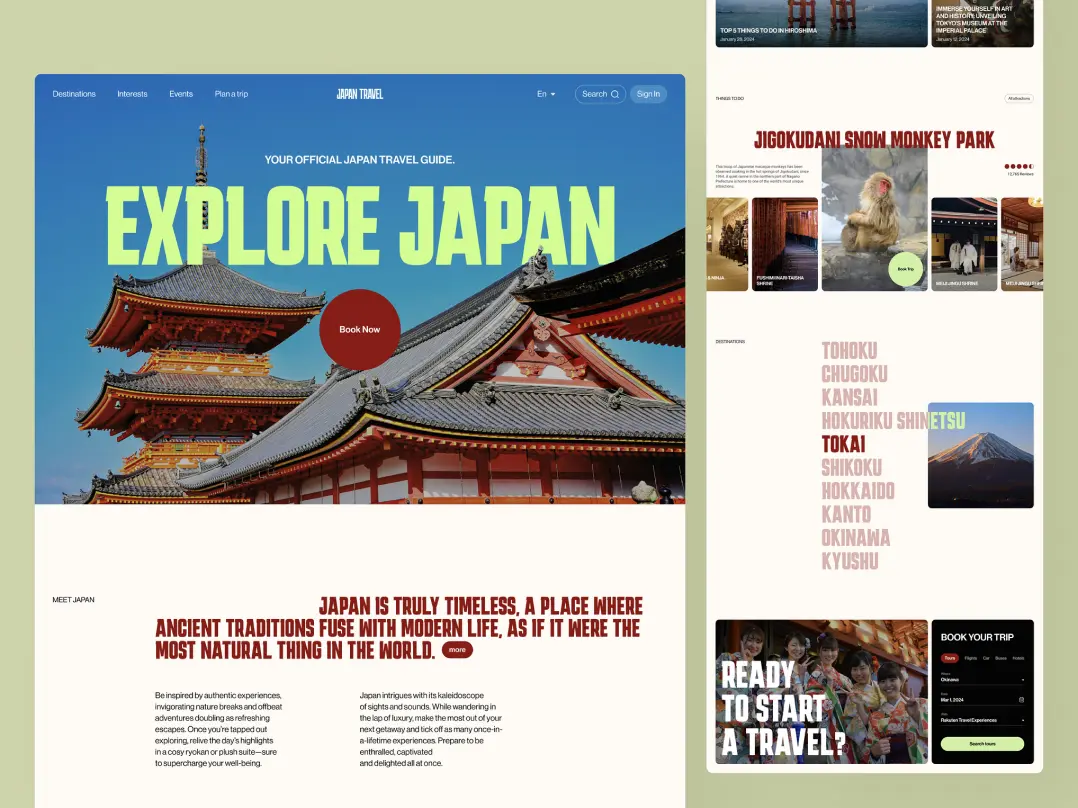Click the calendar icon in date field
This screenshot has height=808, width=1078.
click(x=1021, y=699)
